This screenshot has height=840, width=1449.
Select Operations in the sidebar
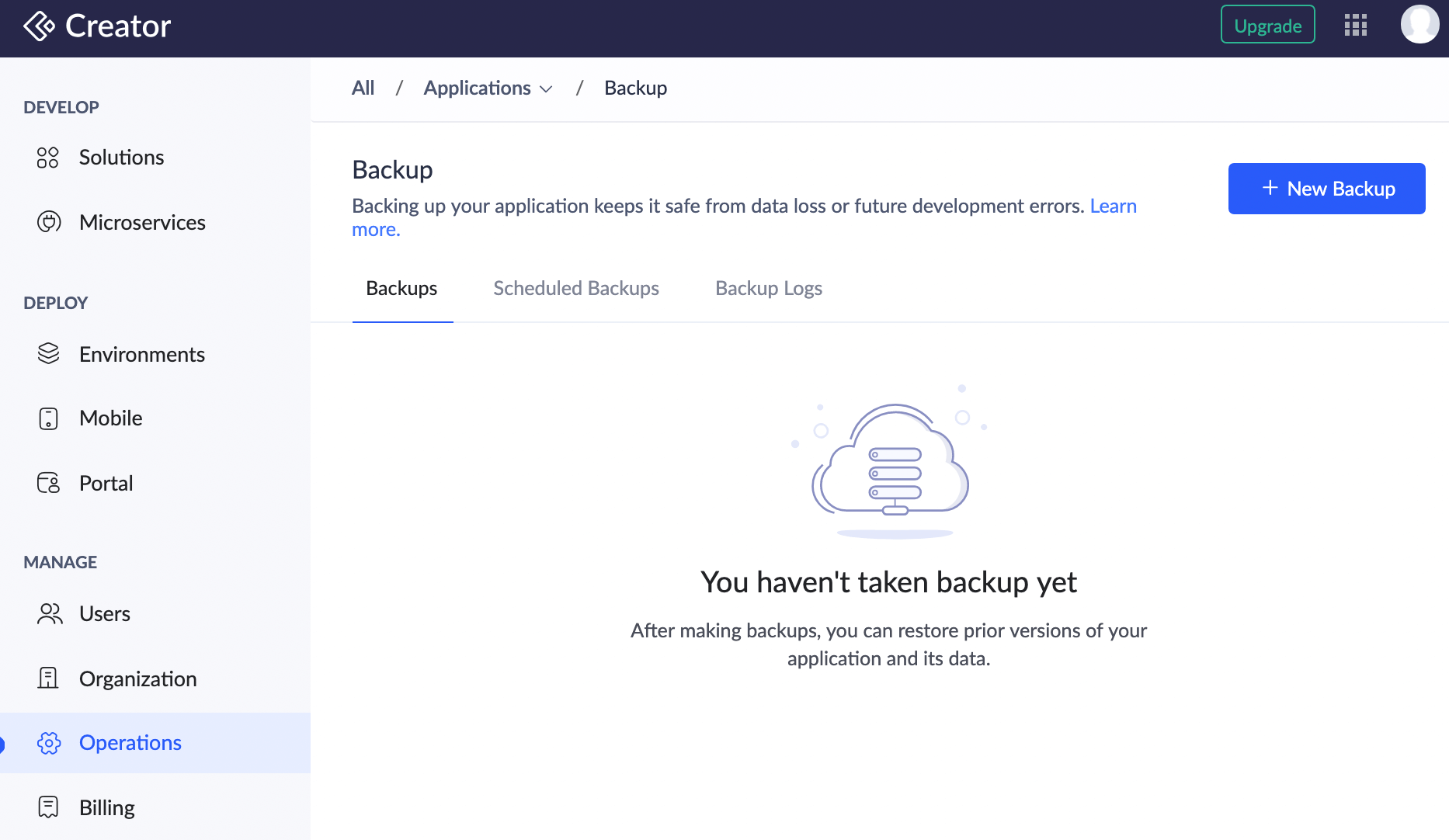(x=155, y=743)
